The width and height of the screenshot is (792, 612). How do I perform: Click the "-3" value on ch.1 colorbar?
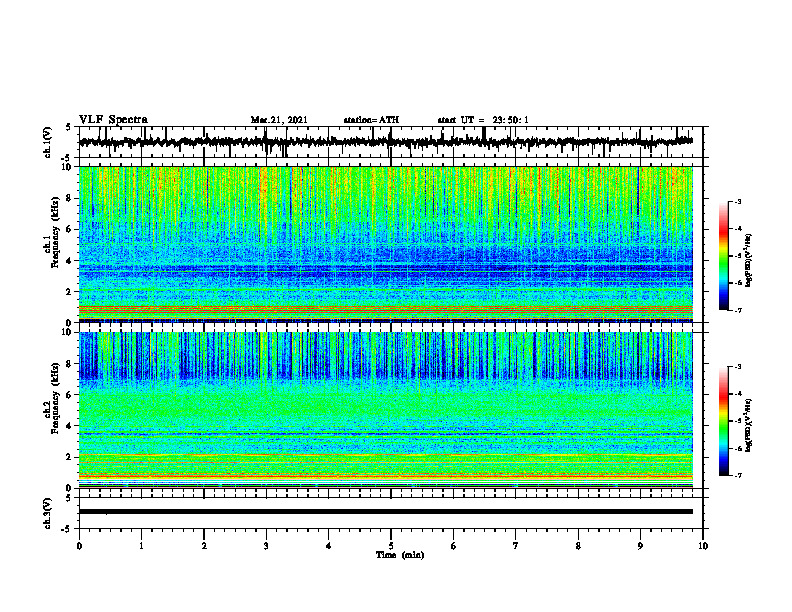pyautogui.click(x=738, y=202)
